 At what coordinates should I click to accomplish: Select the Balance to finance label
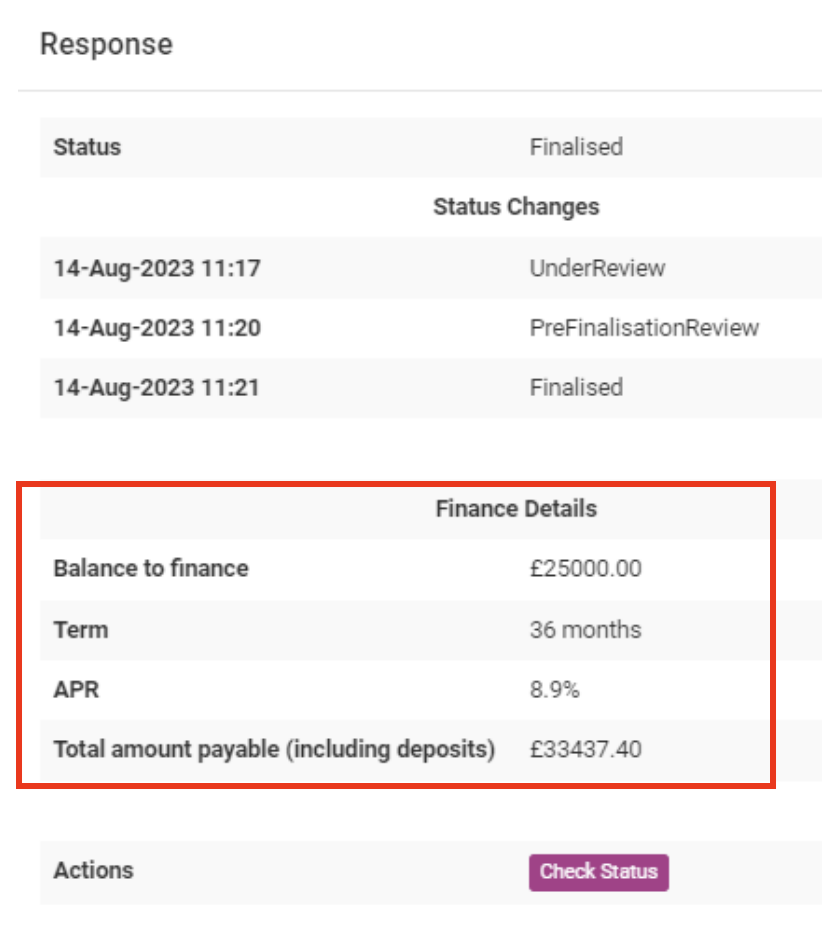click(151, 569)
